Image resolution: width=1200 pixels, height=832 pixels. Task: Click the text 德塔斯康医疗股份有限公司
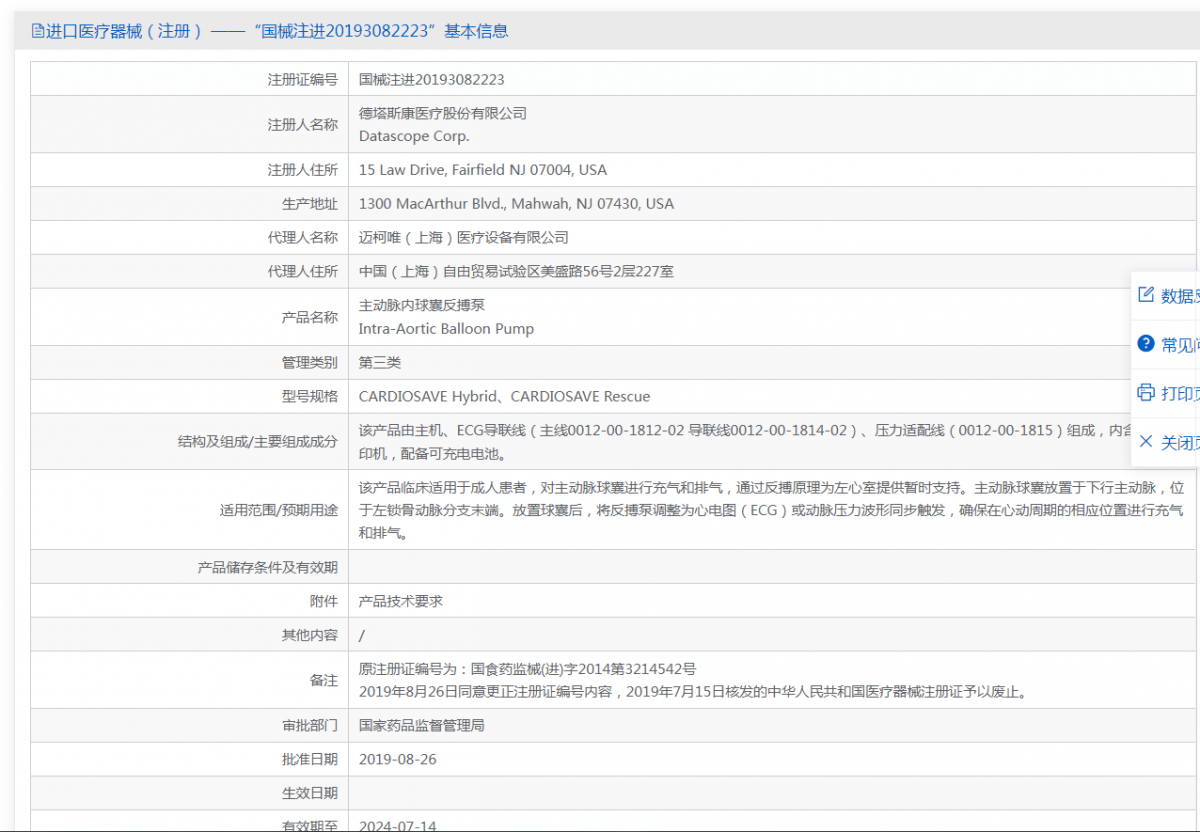(443, 113)
